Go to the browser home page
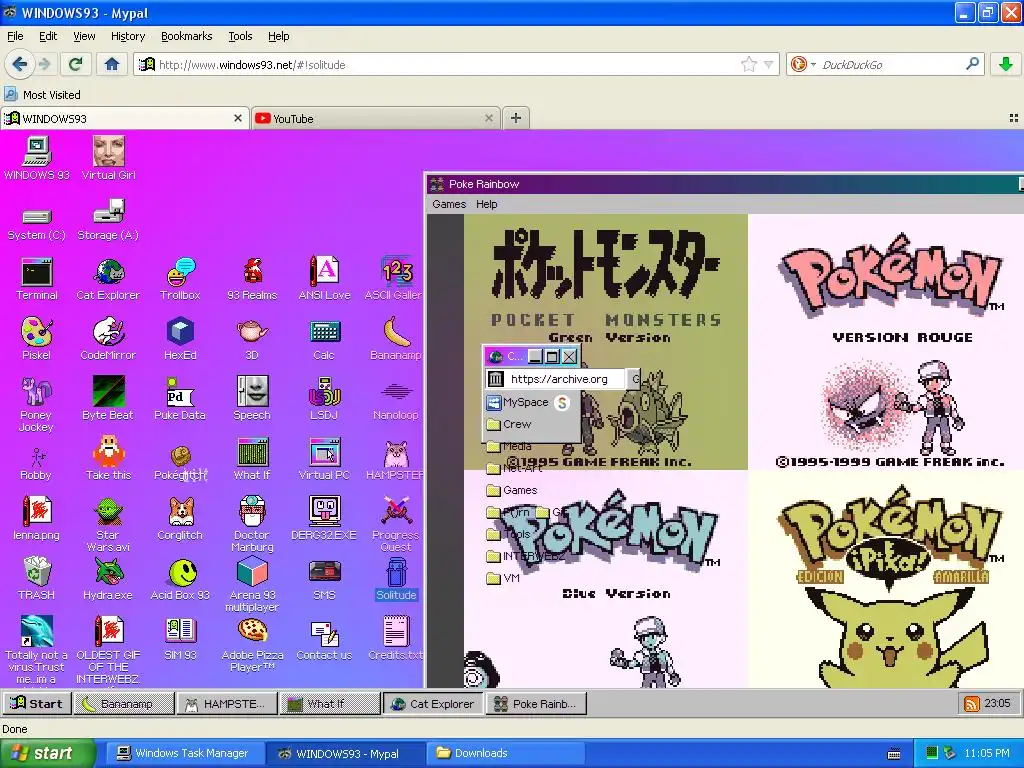The width and height of the screenshot is (1024, 768). (112, 64)
